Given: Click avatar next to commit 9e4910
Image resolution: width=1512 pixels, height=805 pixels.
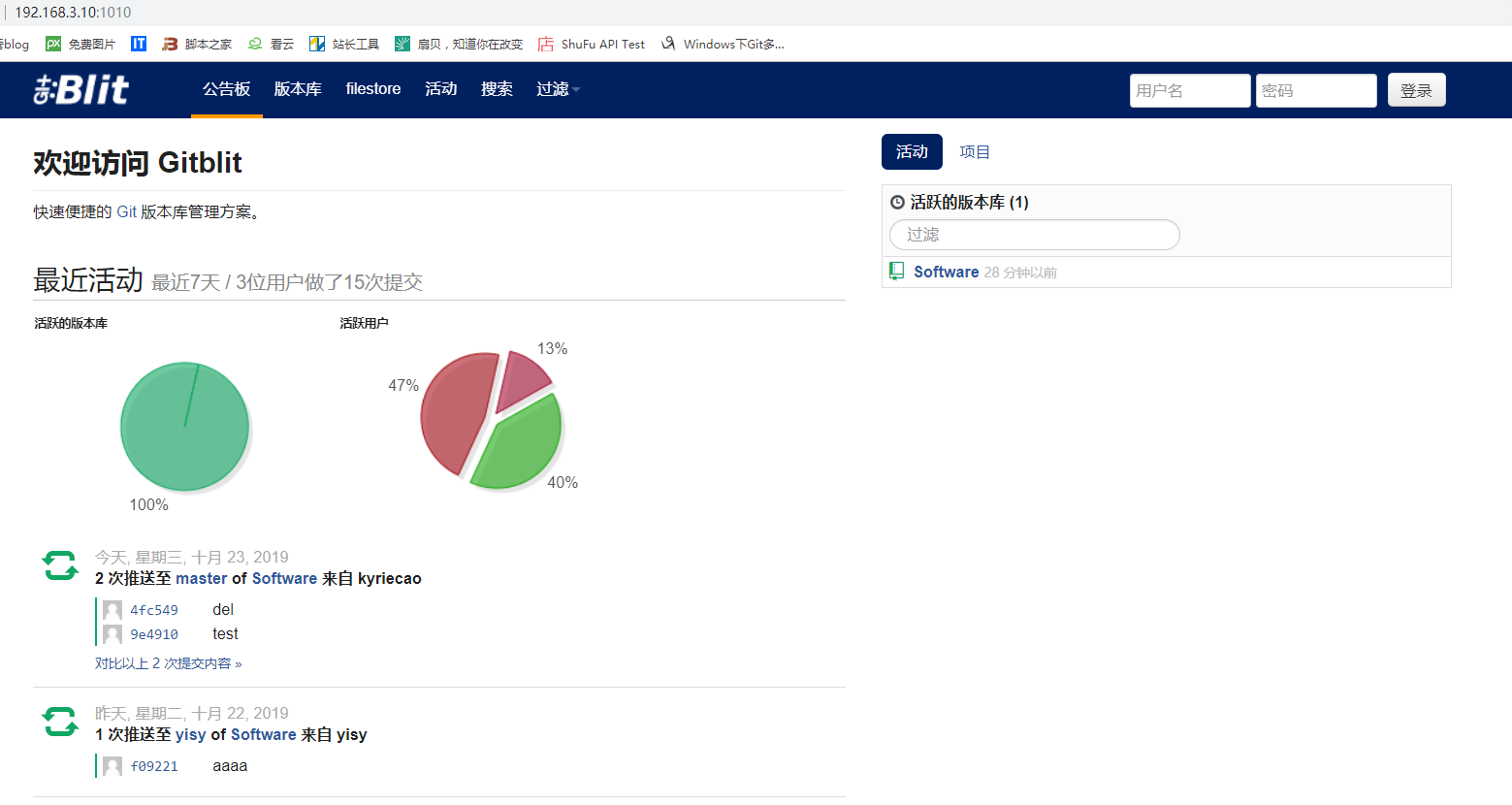Looking at the screenshot, I should point(113,634).
